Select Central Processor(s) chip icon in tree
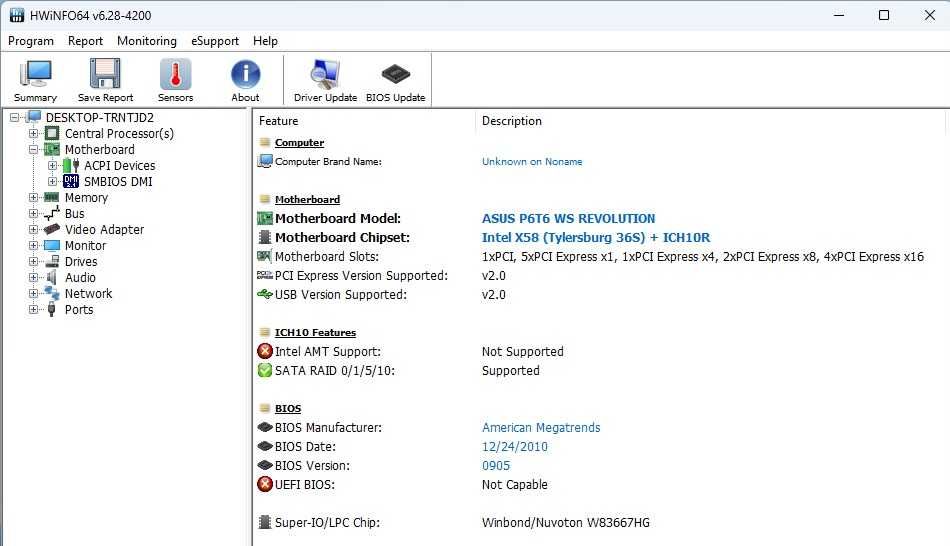950x546 pixels. coord(52,133)
